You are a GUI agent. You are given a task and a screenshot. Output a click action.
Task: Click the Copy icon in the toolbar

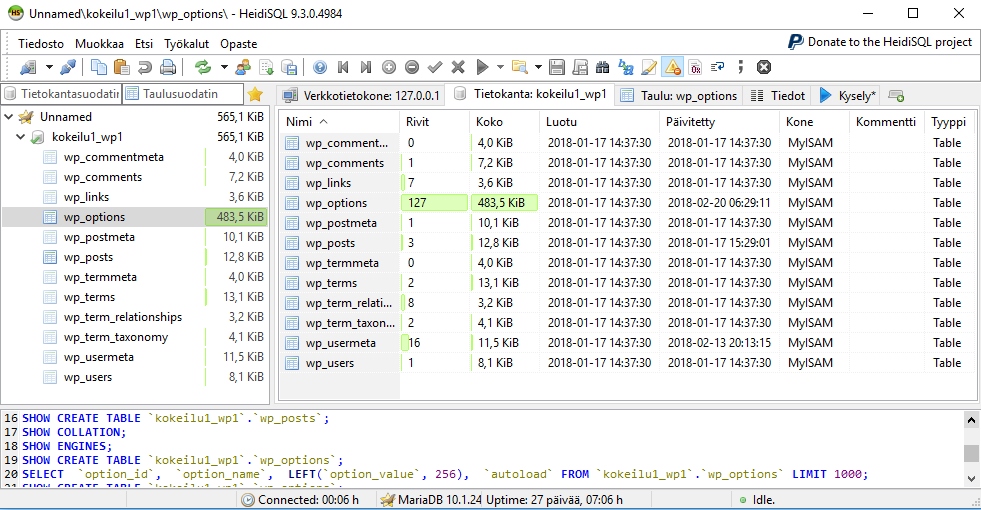pos(99,67)
